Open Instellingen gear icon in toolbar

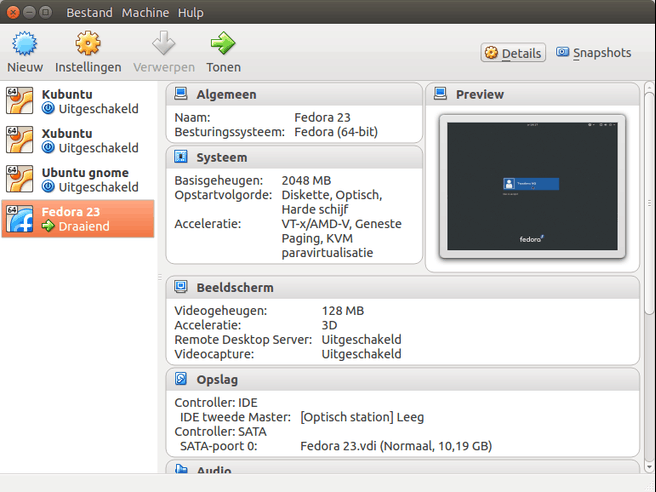(88, 43)
